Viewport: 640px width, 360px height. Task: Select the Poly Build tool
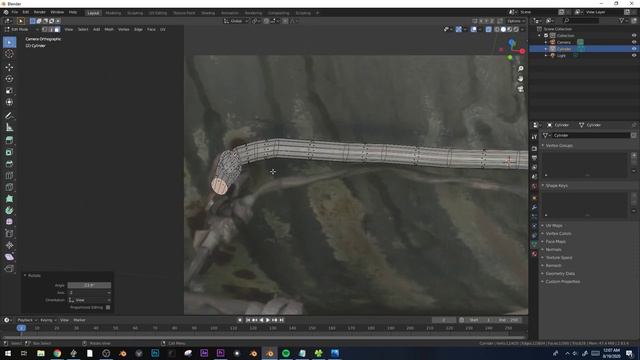(9, 199)
